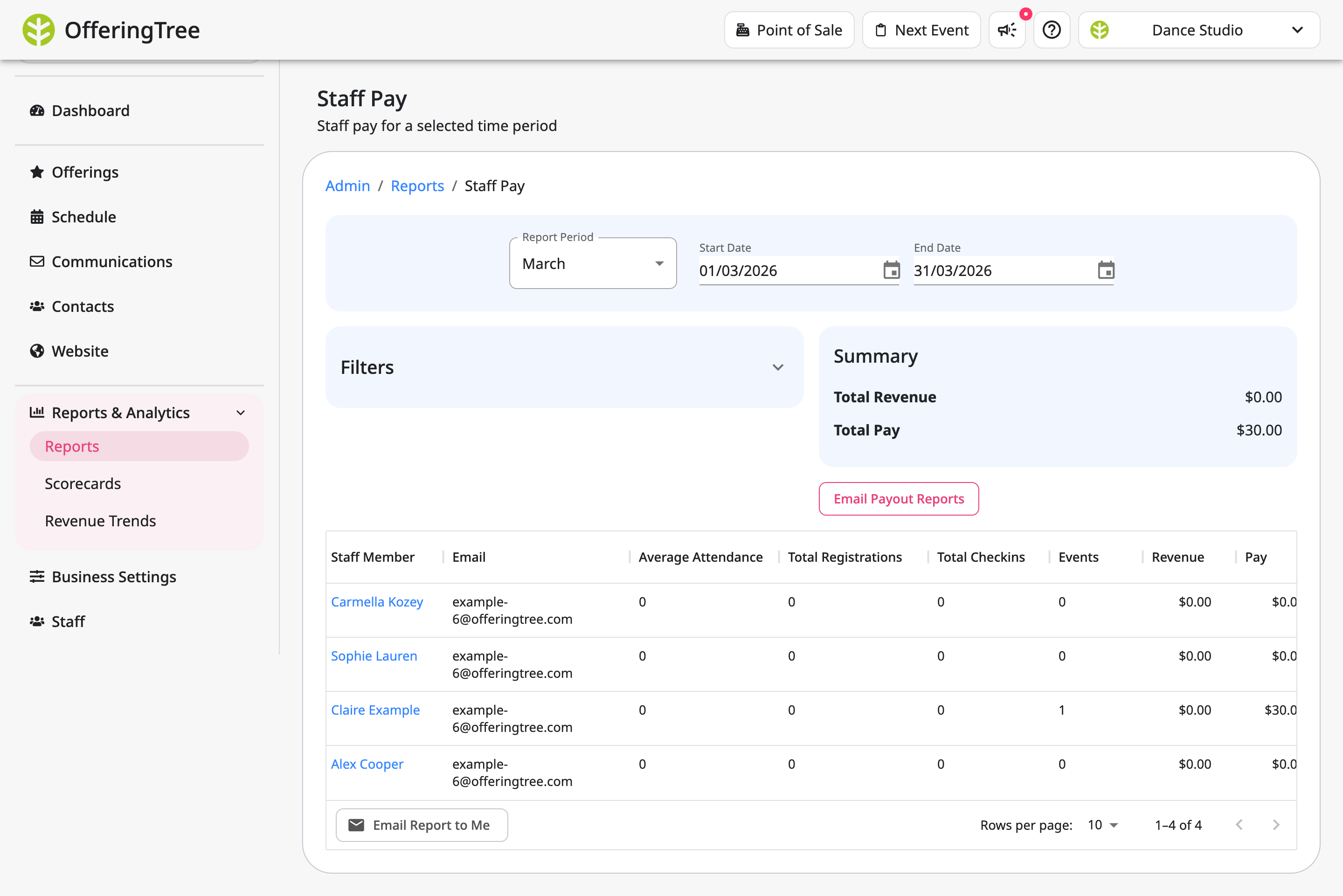Click the Dance Studio leaf avatar icon
The width and height of the screenshot is (1343, 896).
[x=1099, y=30]
